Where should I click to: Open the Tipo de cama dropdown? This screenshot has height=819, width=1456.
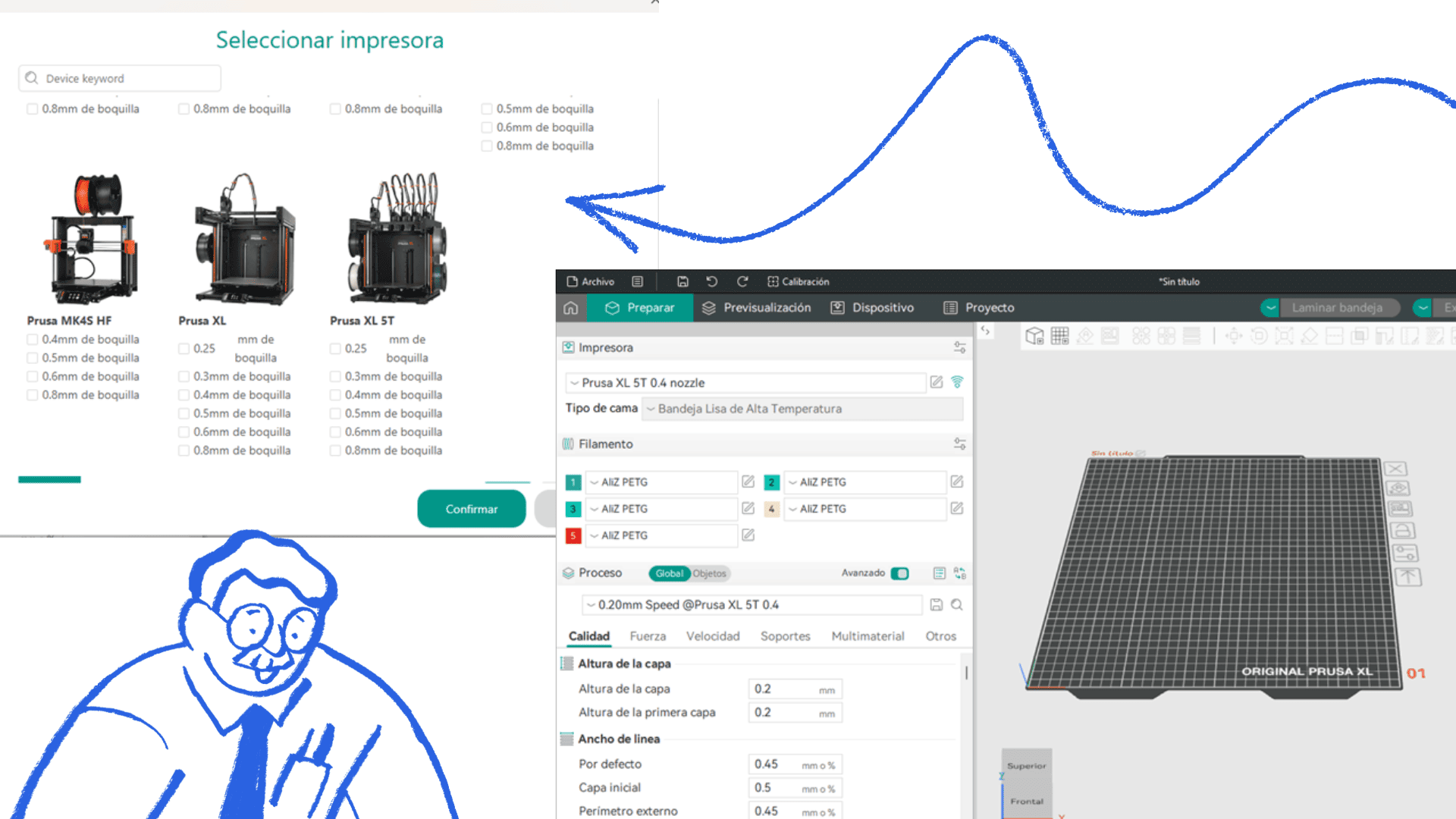pos(802,409)
